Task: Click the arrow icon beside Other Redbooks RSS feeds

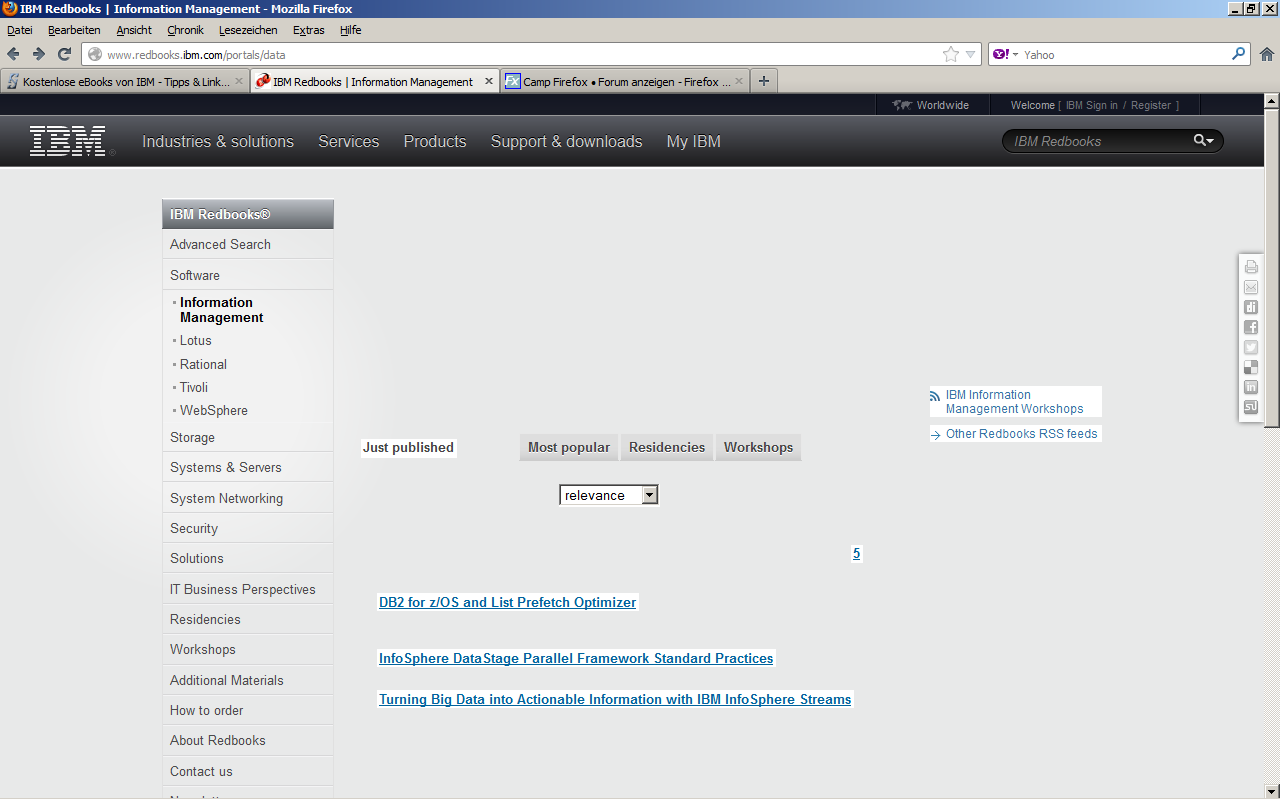Action: tap(935, 435)
